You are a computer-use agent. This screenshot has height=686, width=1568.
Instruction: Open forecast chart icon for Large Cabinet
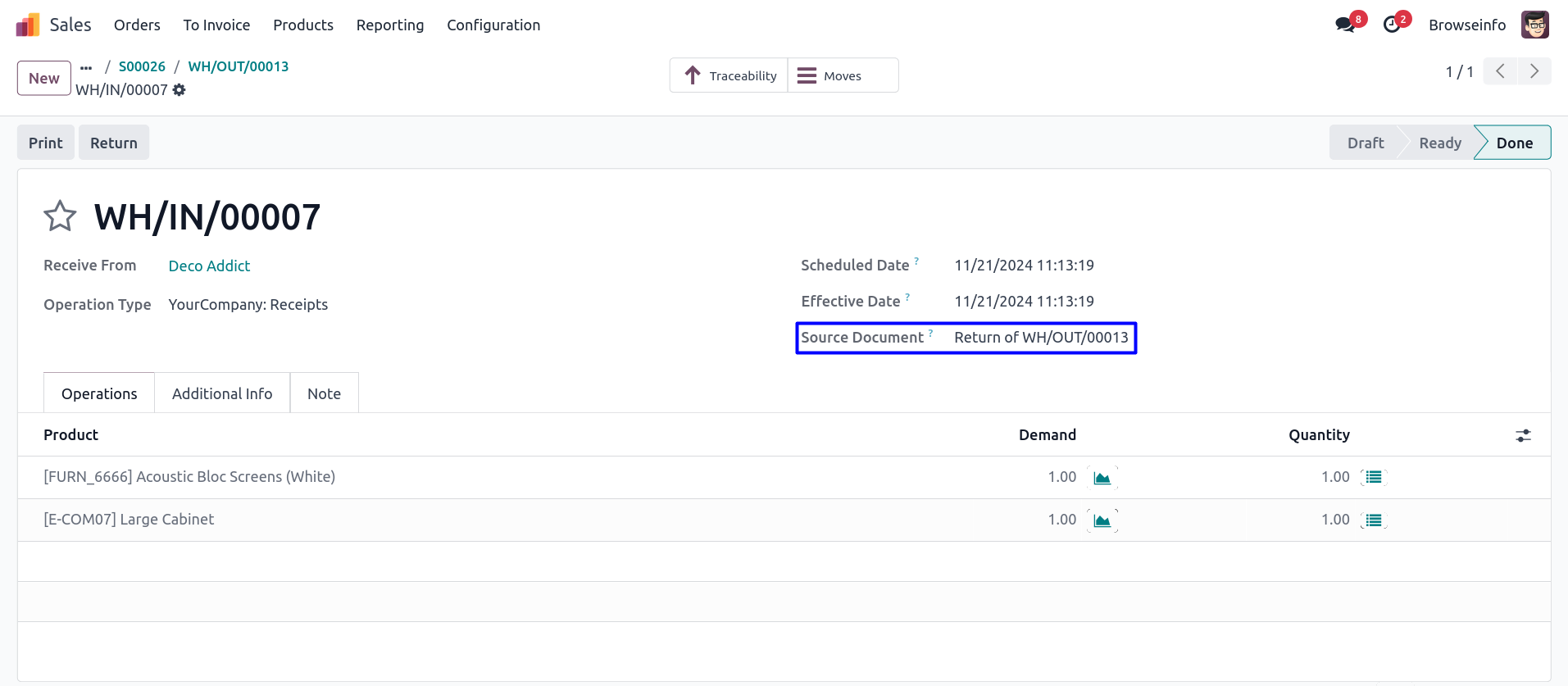tap(1102, 520)
